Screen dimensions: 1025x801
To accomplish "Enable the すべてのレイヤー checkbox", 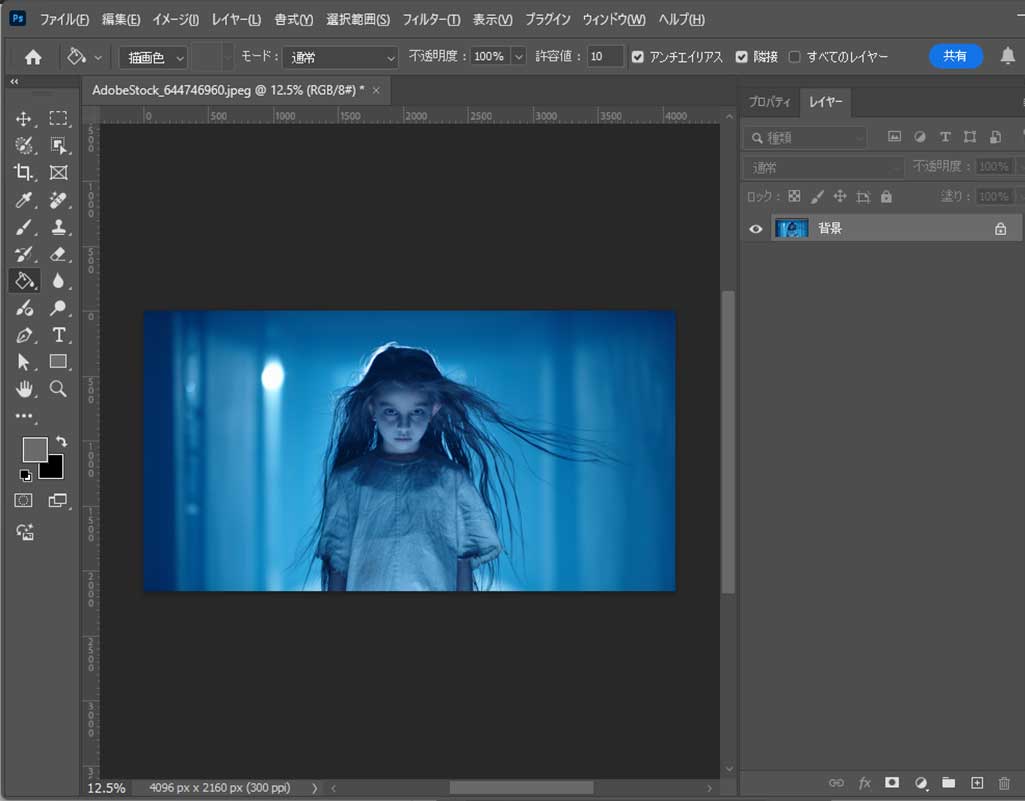I will (794, 57).
